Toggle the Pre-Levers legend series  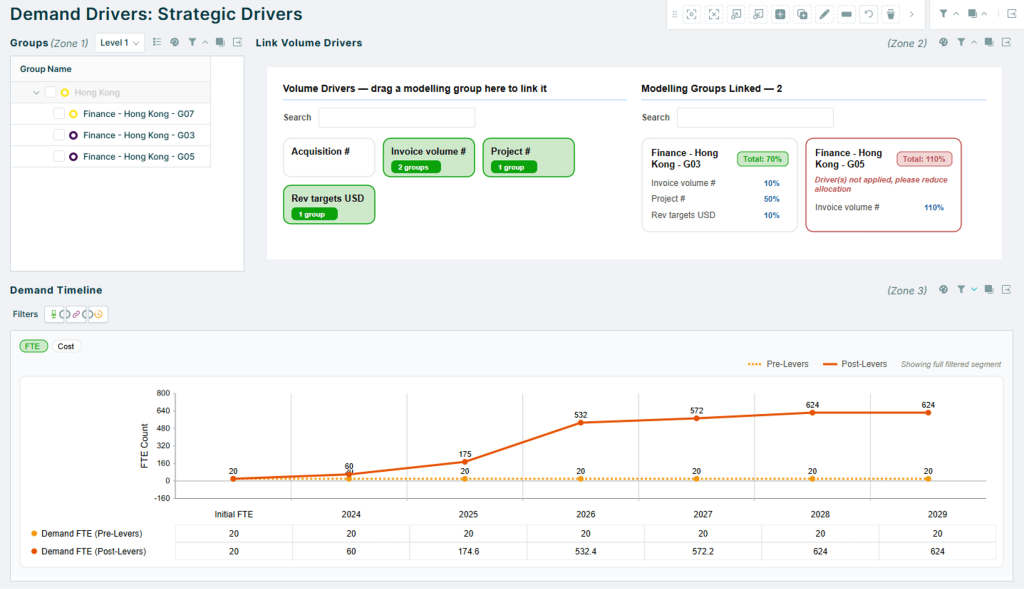click(778, 364)
